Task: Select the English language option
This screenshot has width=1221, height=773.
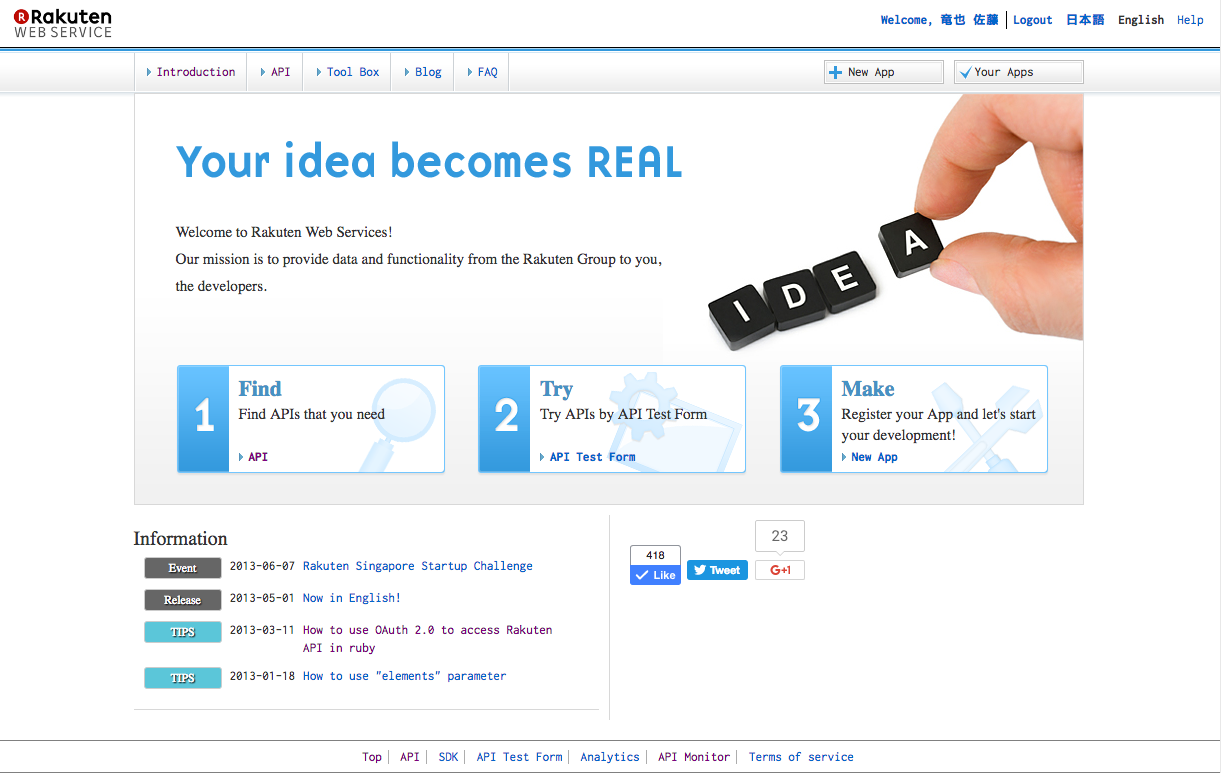Action: (x=1141, y=20)
